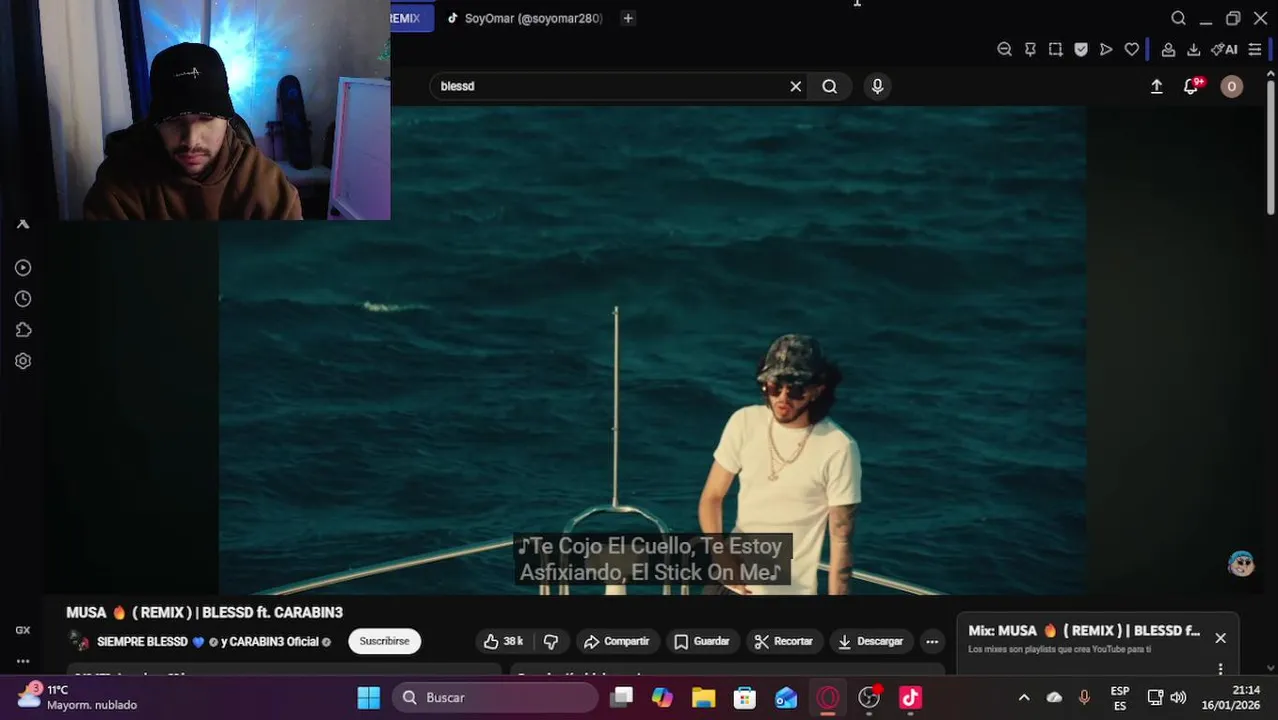Open extensions cube in Opera sidebar
Screen dimensions: 1278x720
coord(23,330)
